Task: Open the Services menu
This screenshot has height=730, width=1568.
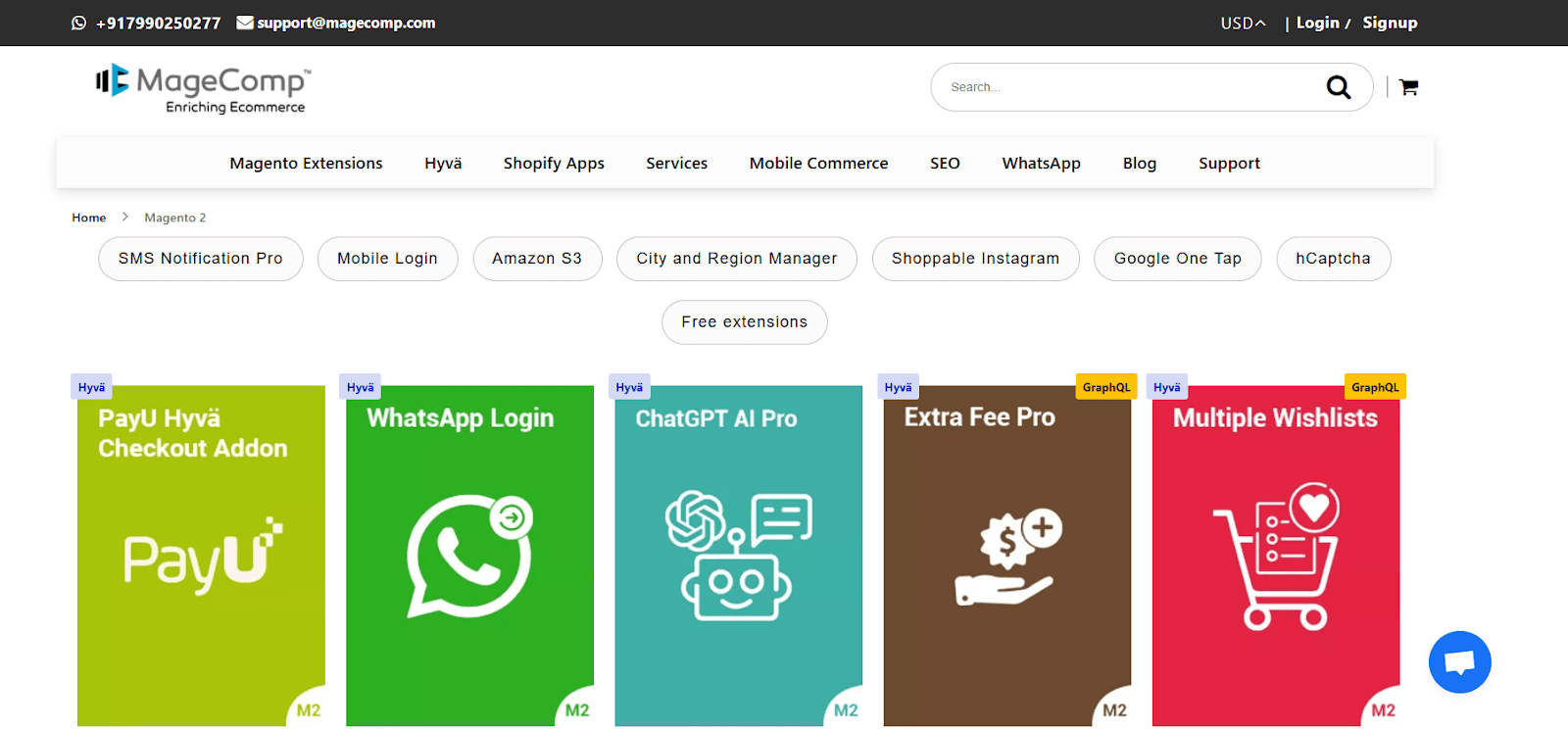Action: point(676,163)
